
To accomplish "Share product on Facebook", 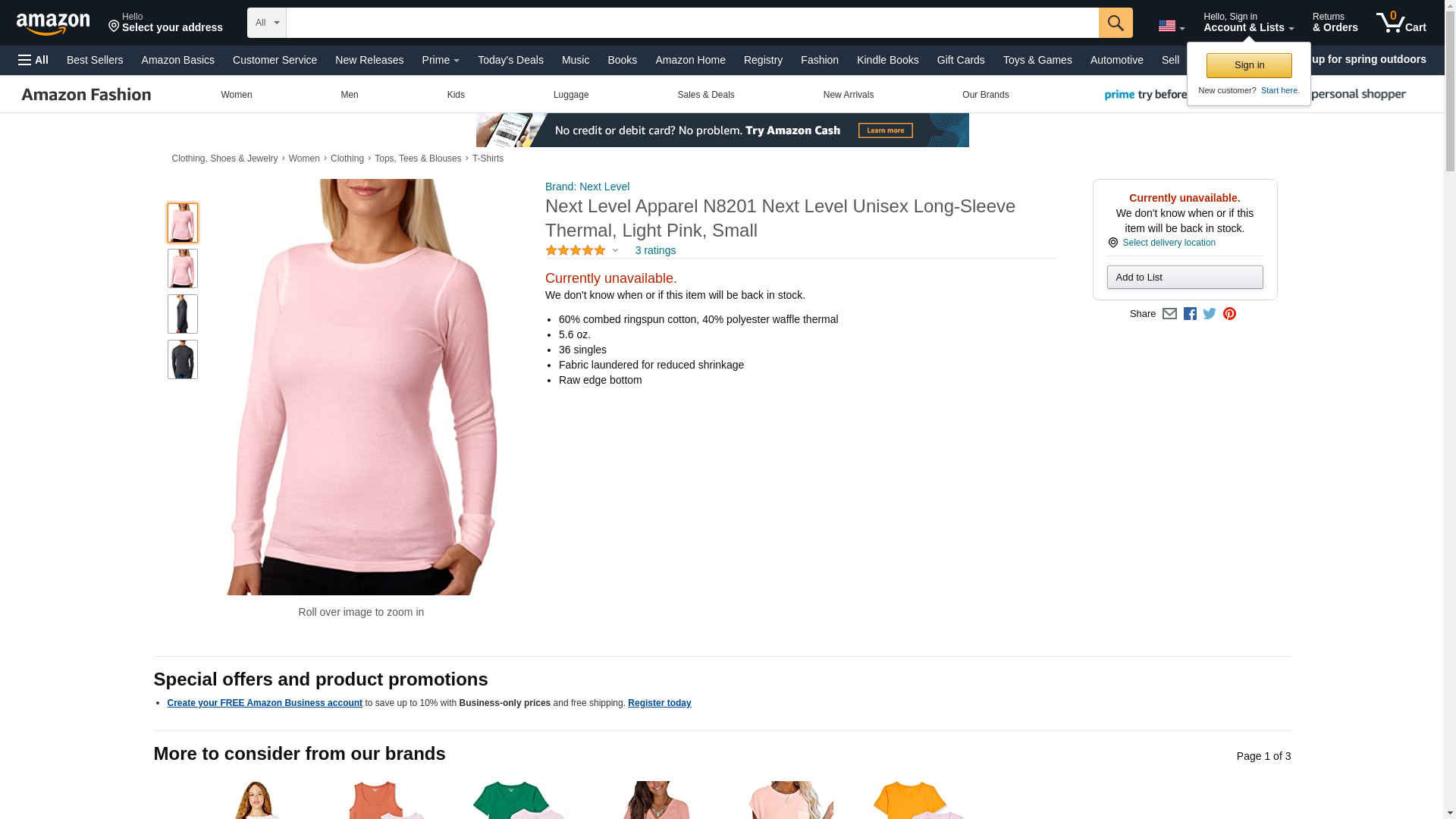I will [1190, 314].
